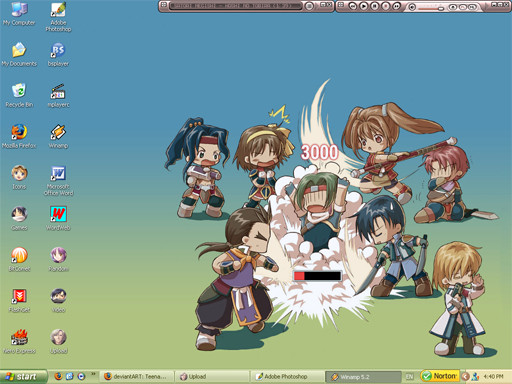Mute Winamp via speaker icon
Image resolution: width=512 pixels, height=384 pixels.
pyautogui.click(x=412, y=7)
